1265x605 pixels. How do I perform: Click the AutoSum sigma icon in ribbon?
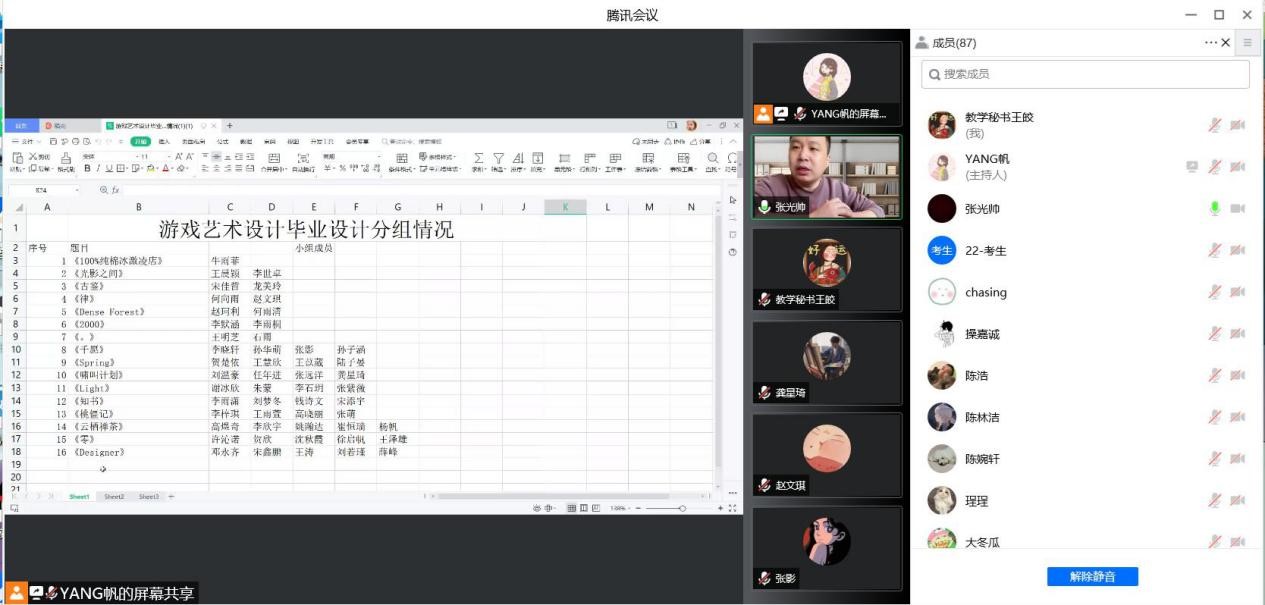point(478,158)
